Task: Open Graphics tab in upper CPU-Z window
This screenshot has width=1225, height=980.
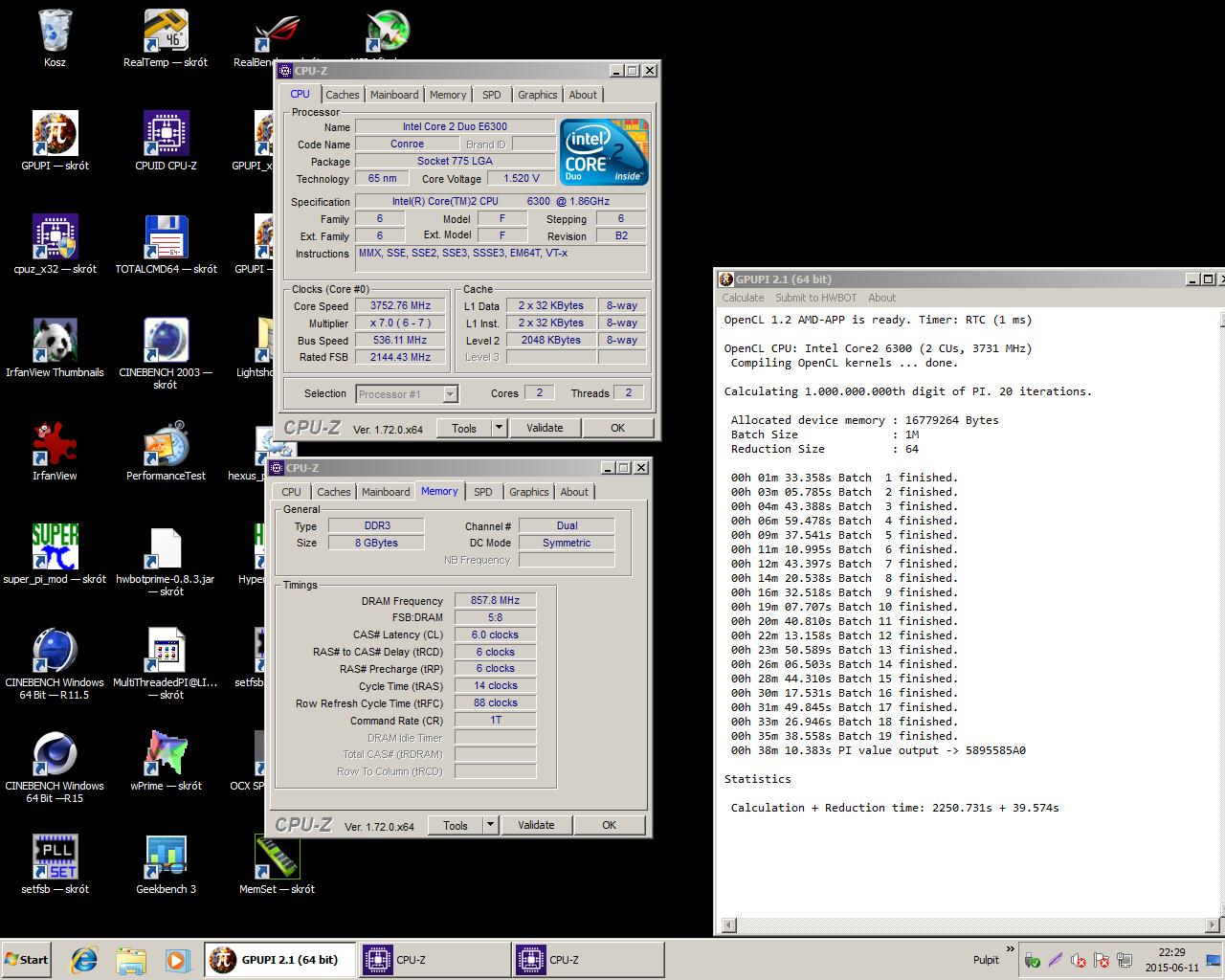Action: pos(538,95)
